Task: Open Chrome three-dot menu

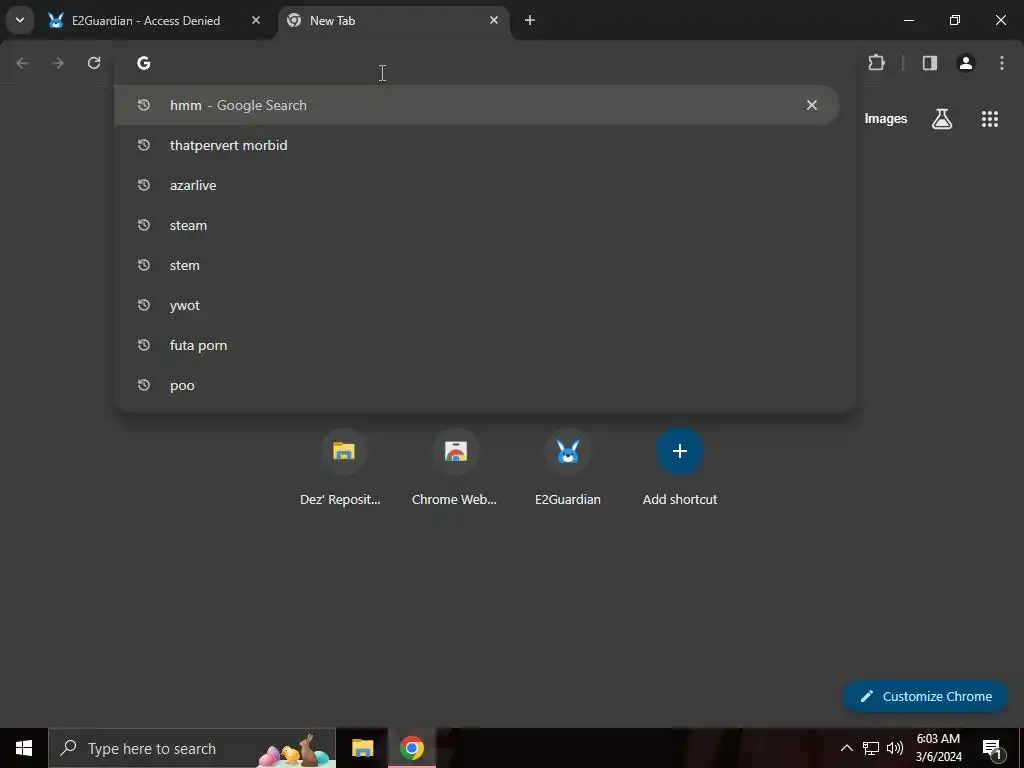Action: click(x=1002, y=63)
